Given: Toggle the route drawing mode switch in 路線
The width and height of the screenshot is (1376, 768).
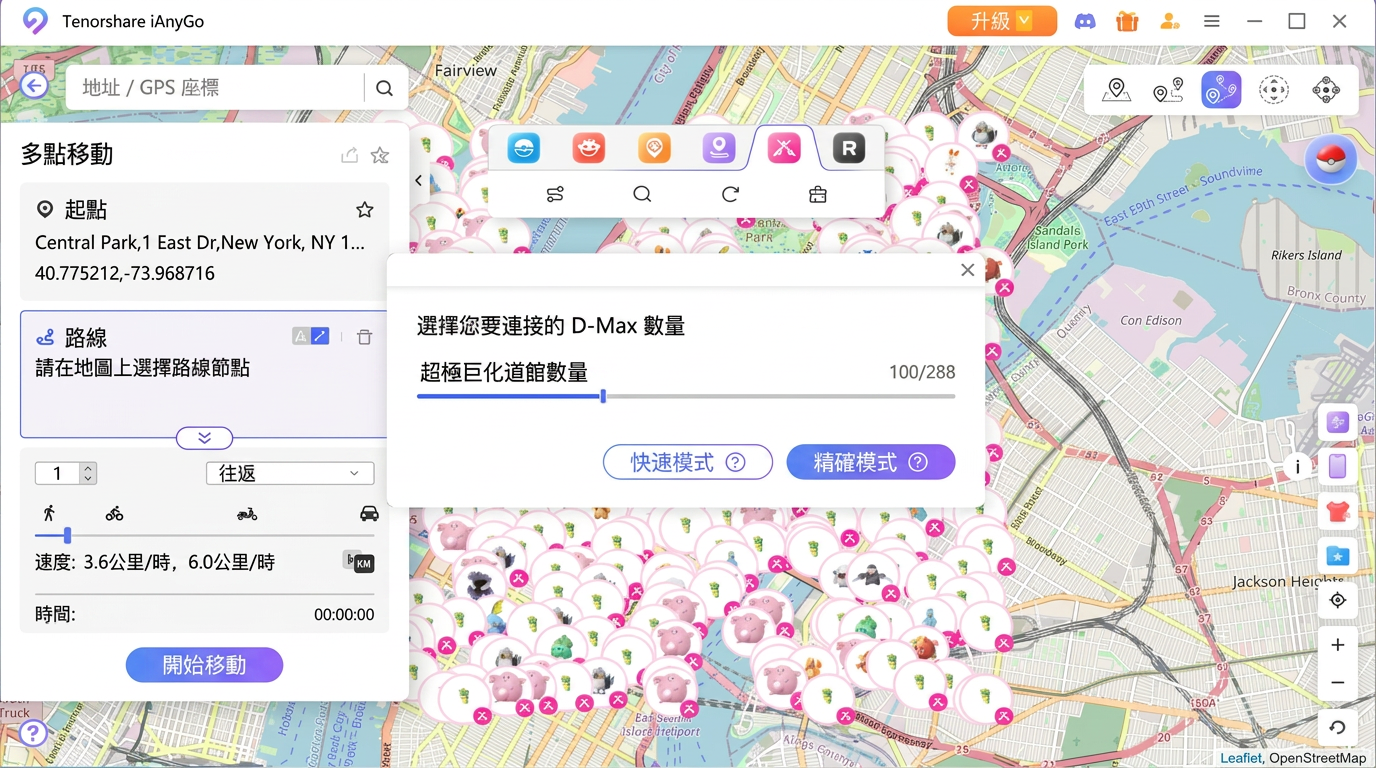Looking at the screenshot, I should pos(310,336).
